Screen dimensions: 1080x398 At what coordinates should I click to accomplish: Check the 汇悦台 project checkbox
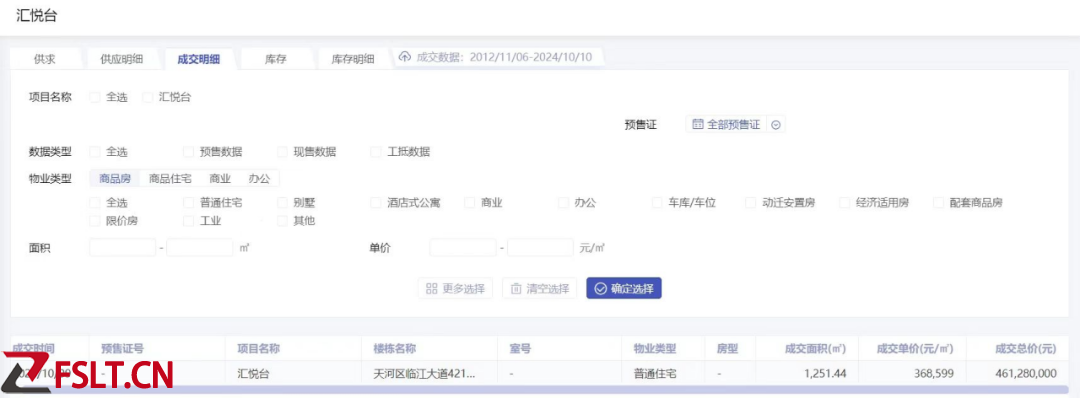pos(147,97)
